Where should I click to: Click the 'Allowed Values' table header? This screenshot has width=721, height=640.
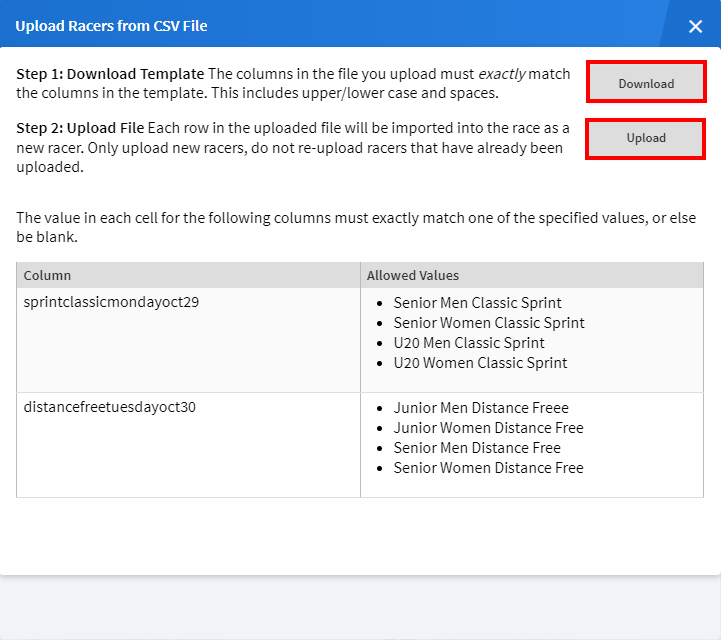[x=412, y=275]
